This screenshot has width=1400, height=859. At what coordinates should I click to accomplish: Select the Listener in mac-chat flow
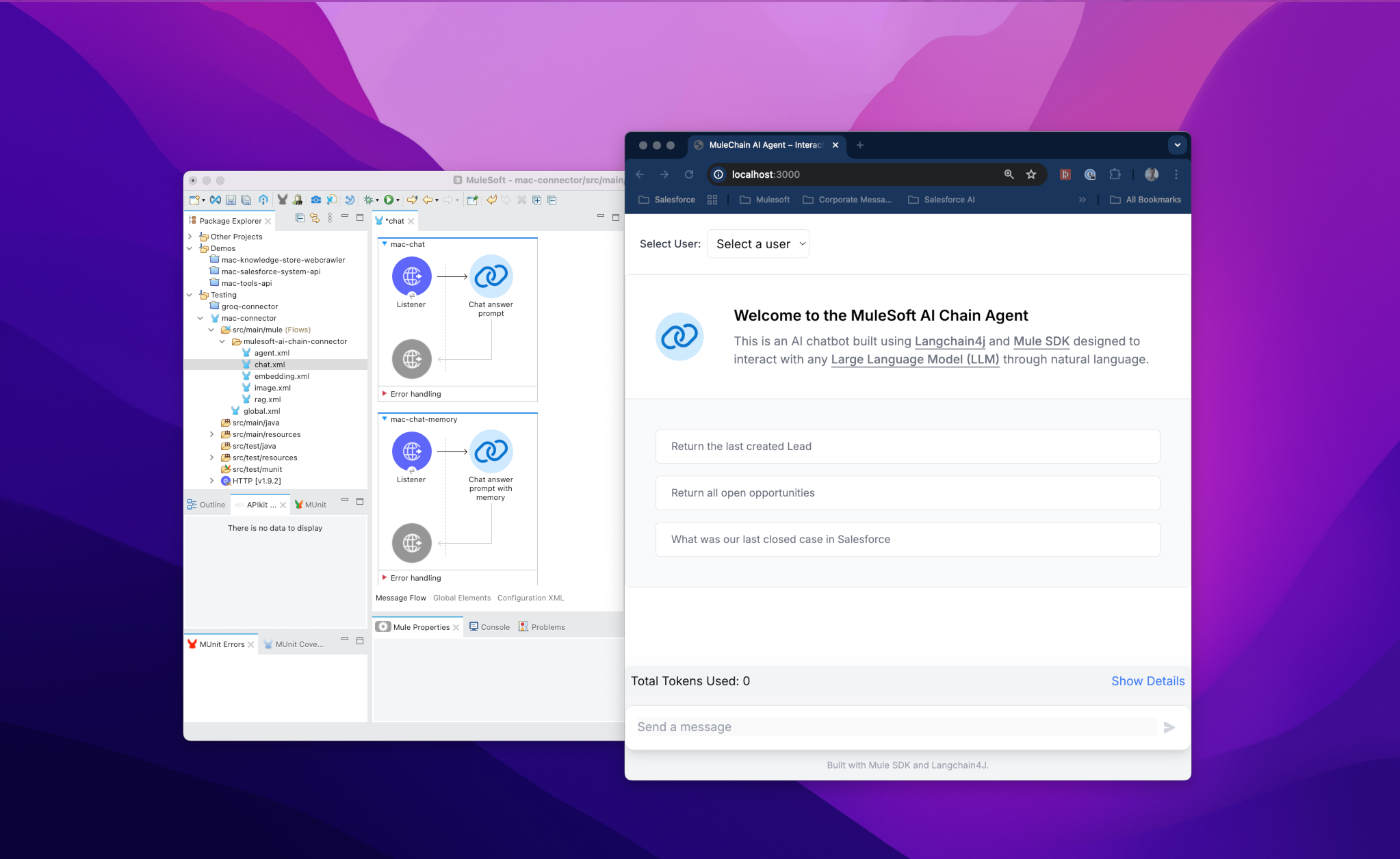(411, 276)
